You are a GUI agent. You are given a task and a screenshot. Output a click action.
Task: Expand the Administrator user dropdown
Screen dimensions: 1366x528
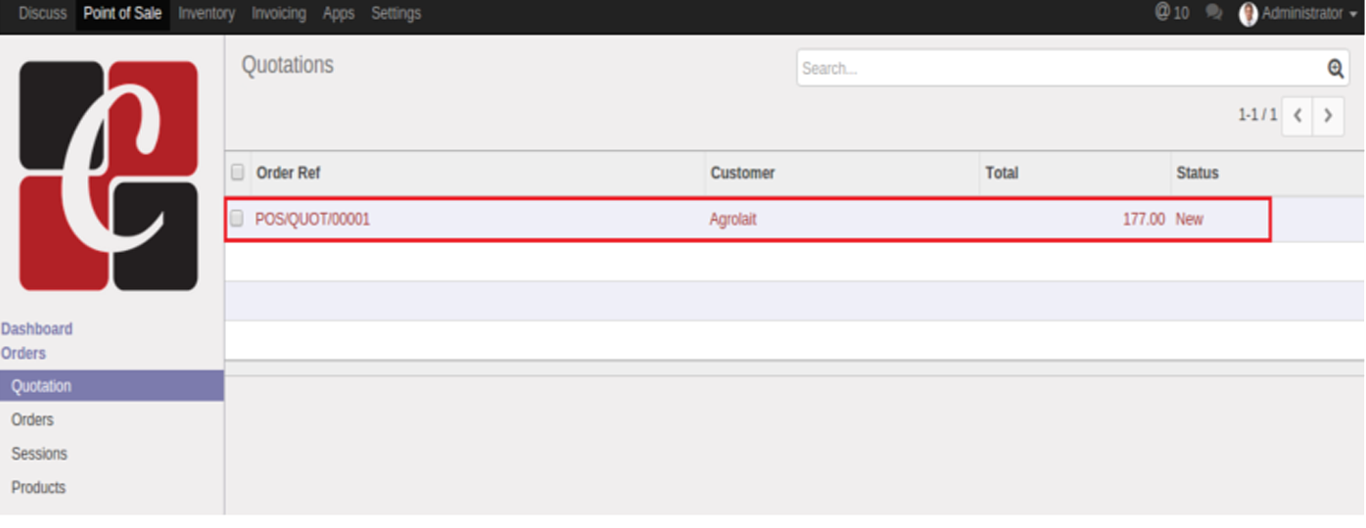coord(1309,13)
